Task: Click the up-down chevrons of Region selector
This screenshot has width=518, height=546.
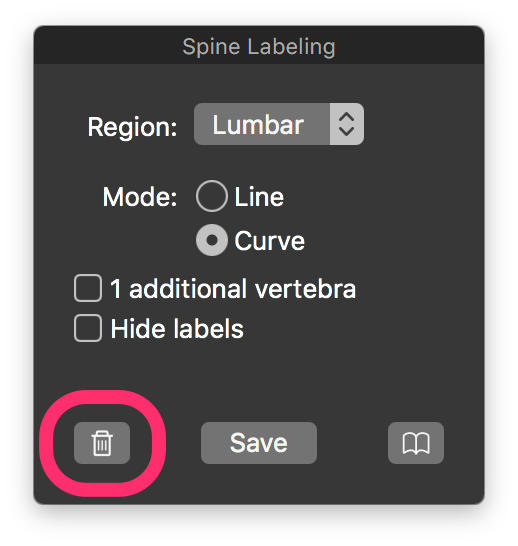Action: tap(347, 124)
